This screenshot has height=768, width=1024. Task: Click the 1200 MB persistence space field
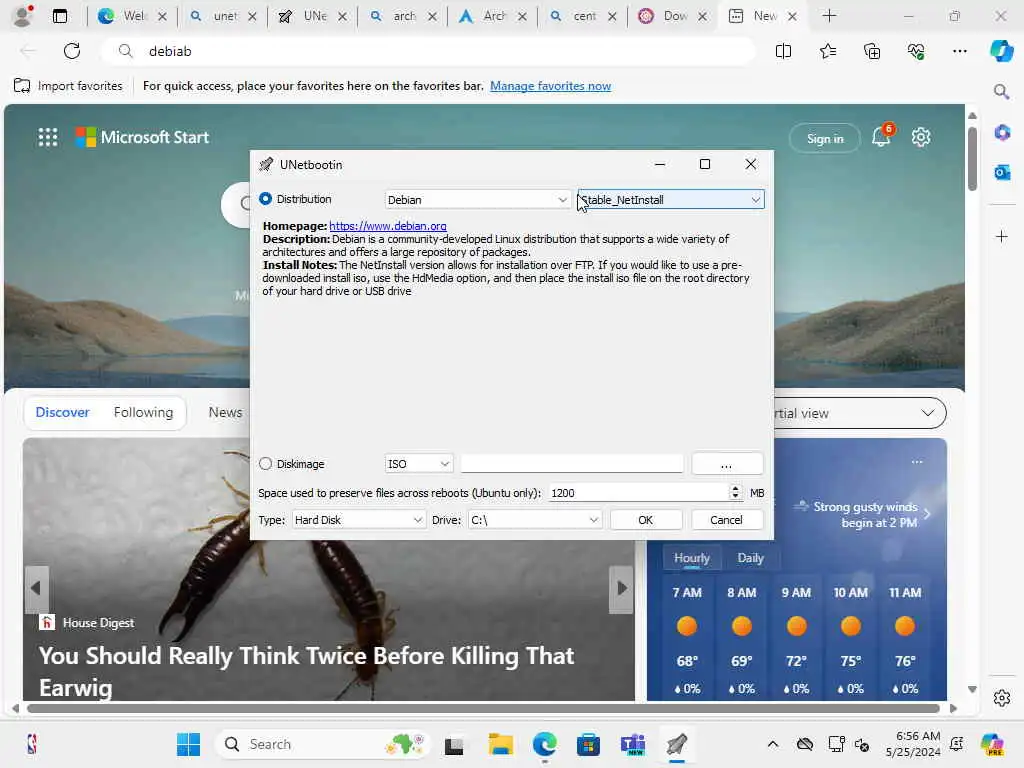[638, 493]
